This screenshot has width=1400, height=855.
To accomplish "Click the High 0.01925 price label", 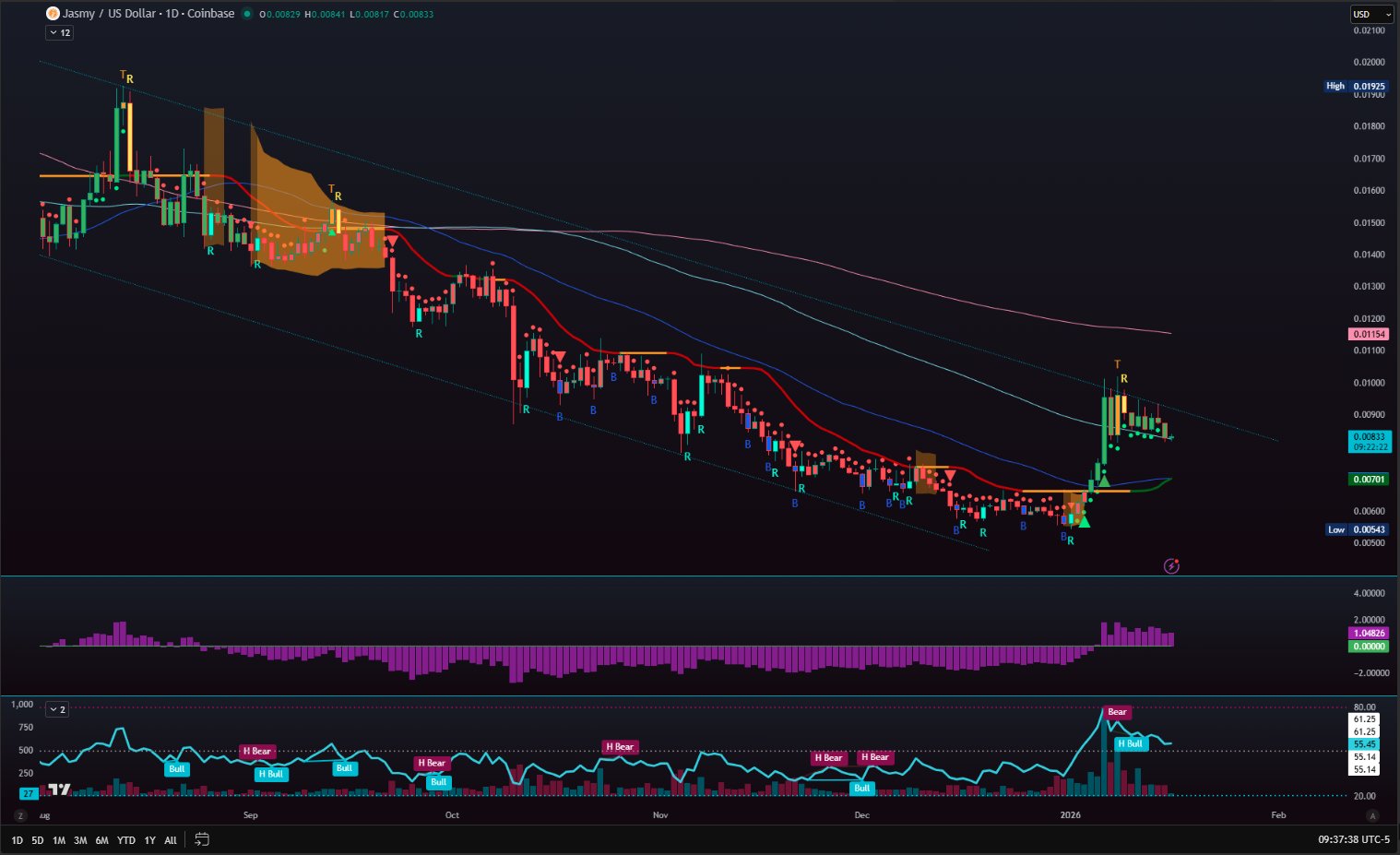I will pos(1356,86).
